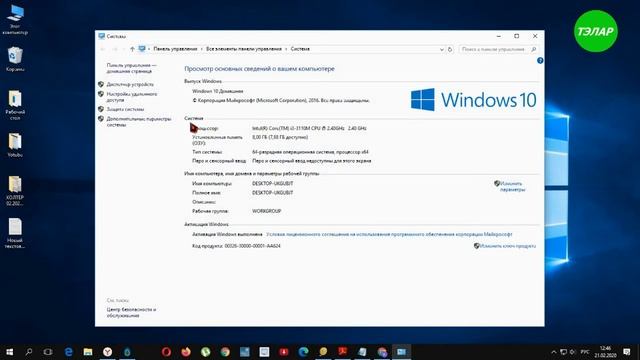Screen dimensions: 640x360
Task: Select the WORKGROUP value text
Action: tap(266, 211)
